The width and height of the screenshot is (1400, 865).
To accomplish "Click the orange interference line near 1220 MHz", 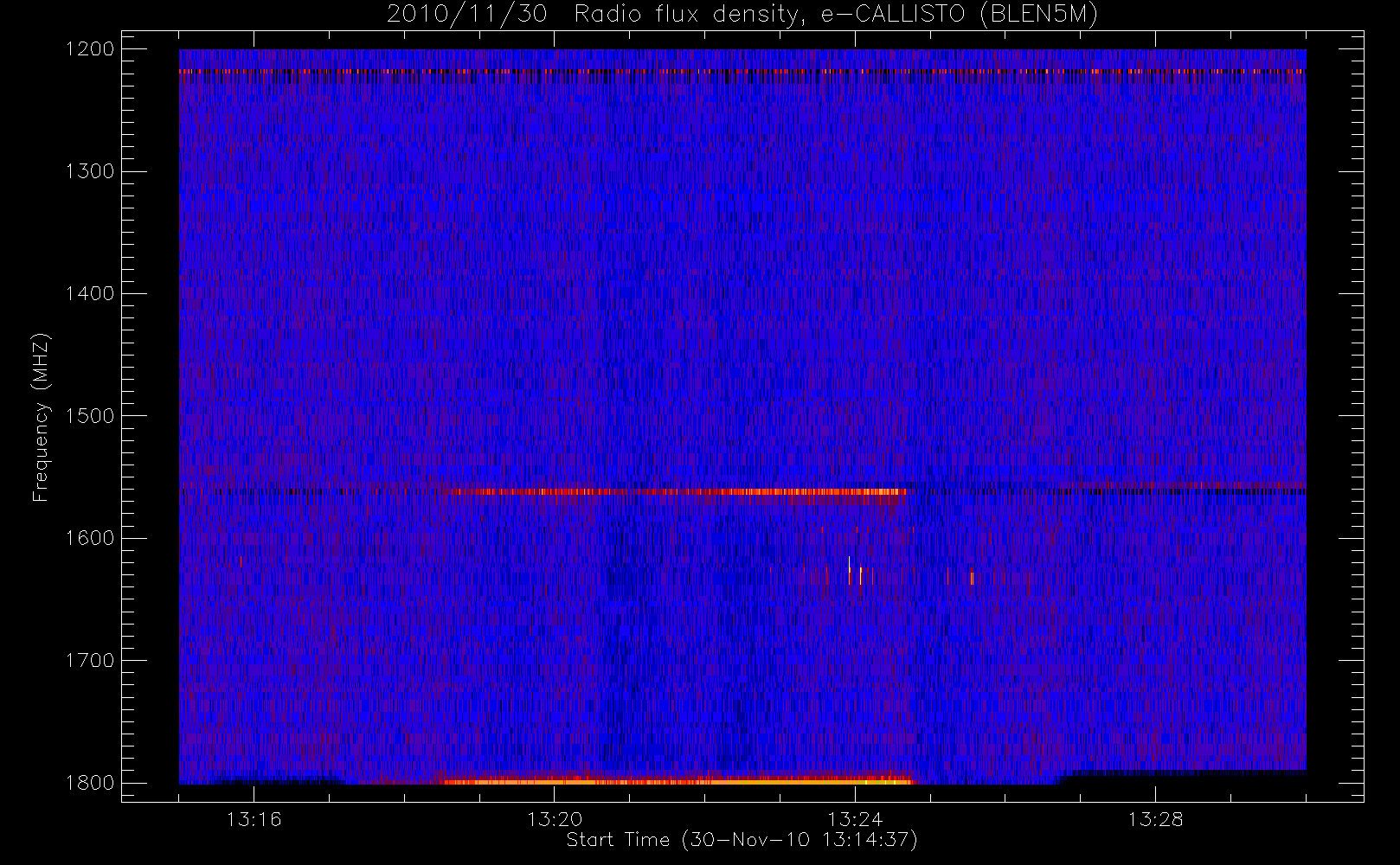I will coord(742,72).
